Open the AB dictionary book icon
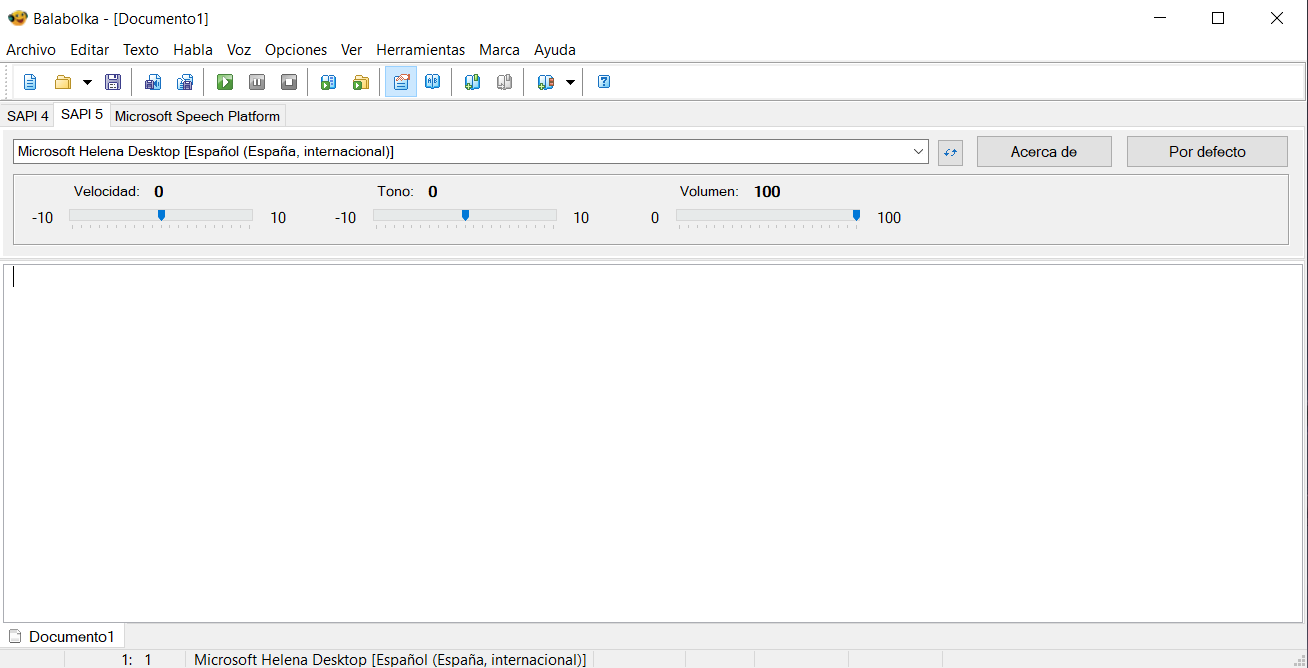 [432, 82]
